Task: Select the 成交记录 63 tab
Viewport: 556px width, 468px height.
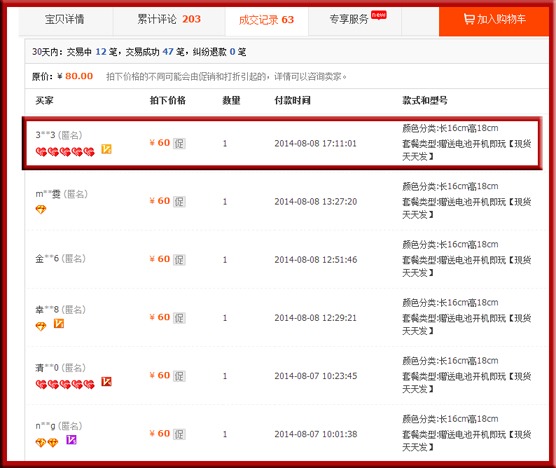Action: pyautogui.click(x=267, y=20)
